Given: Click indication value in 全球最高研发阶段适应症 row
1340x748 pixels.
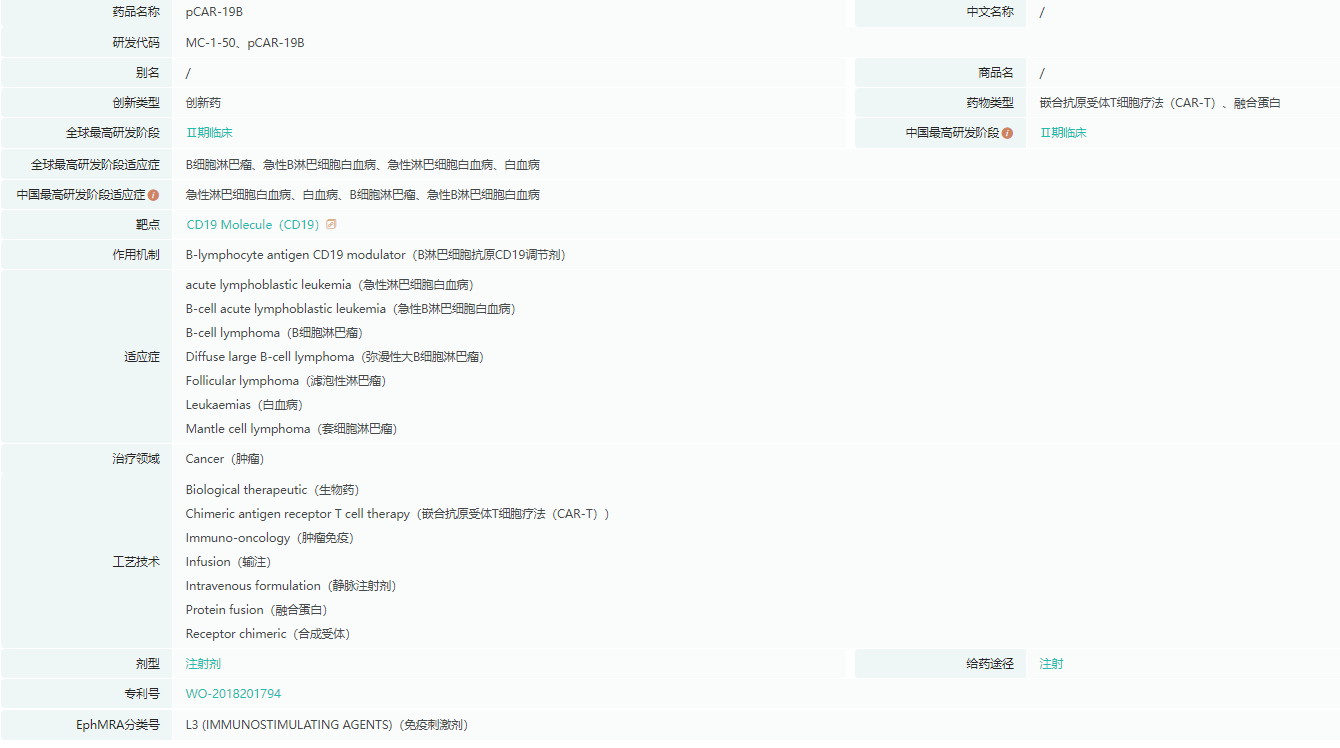Looking at the screenshot, I should coord(363,165).
